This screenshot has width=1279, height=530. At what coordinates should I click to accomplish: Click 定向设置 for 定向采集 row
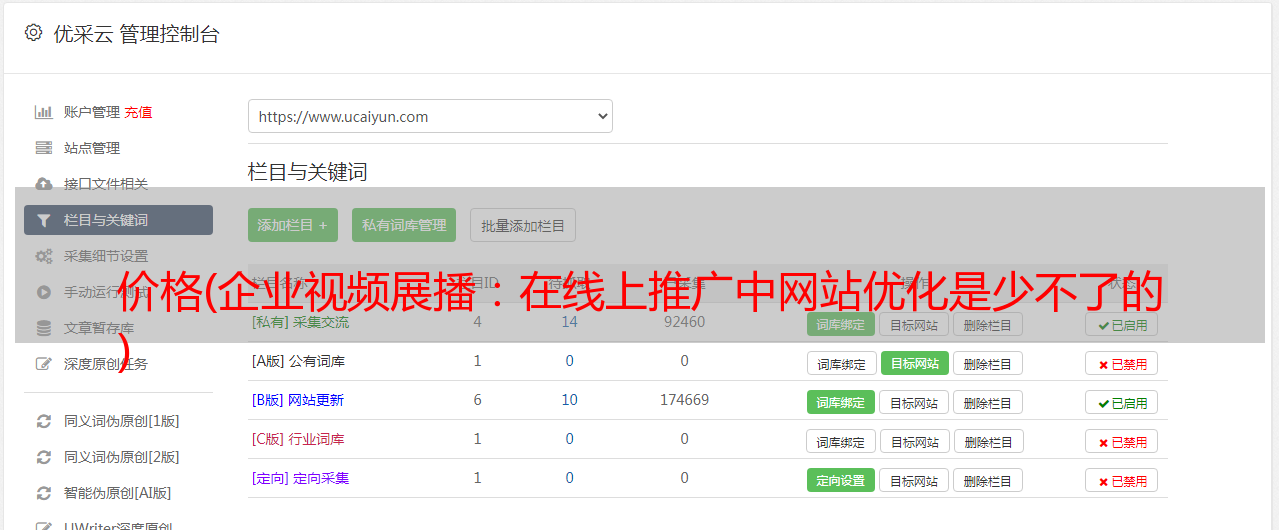coord(841,480)
